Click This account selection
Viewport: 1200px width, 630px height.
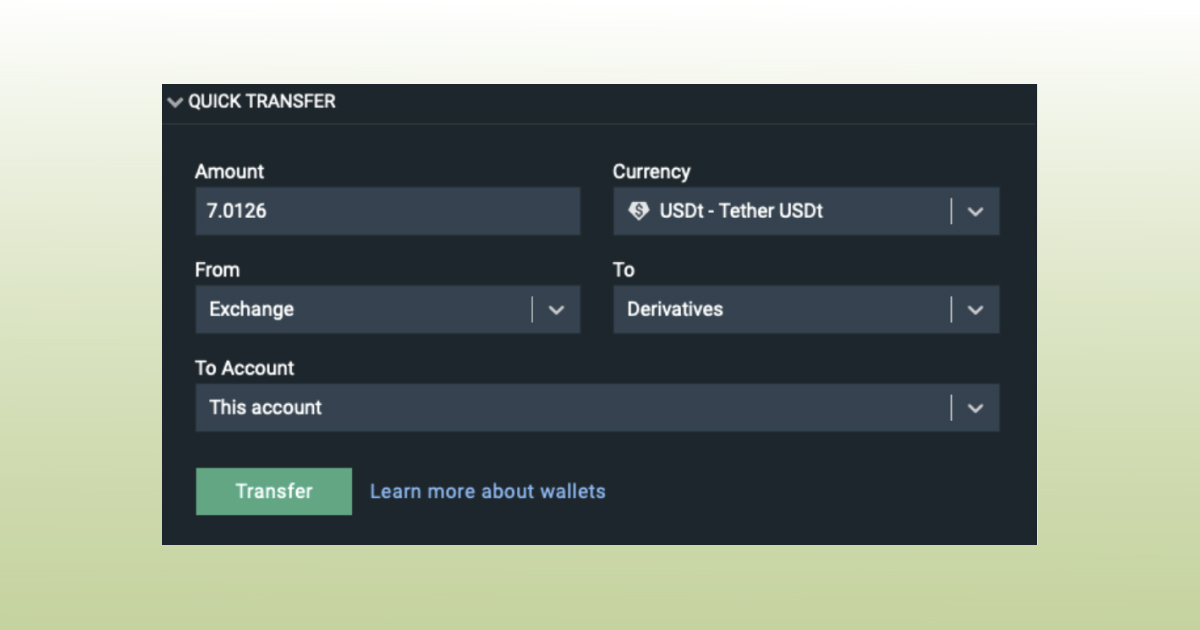pos(265,407)
